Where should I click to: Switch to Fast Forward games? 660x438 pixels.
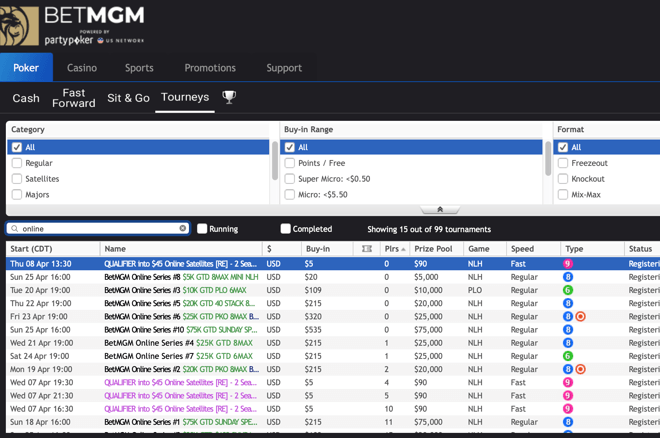pos(74,98)
